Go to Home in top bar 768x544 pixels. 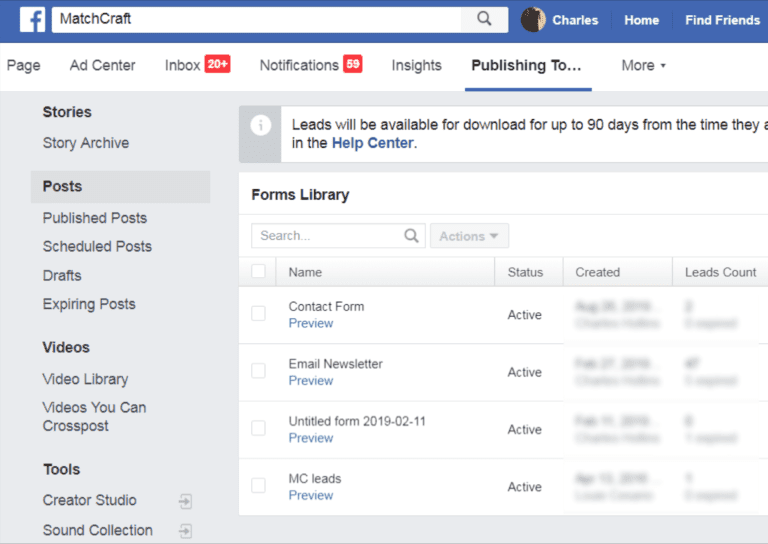[x=642, y=20]
